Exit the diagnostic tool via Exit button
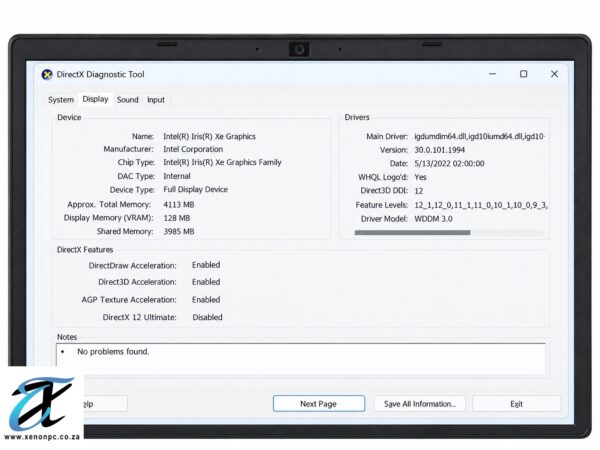600x450 pixels. click(516, 404)
